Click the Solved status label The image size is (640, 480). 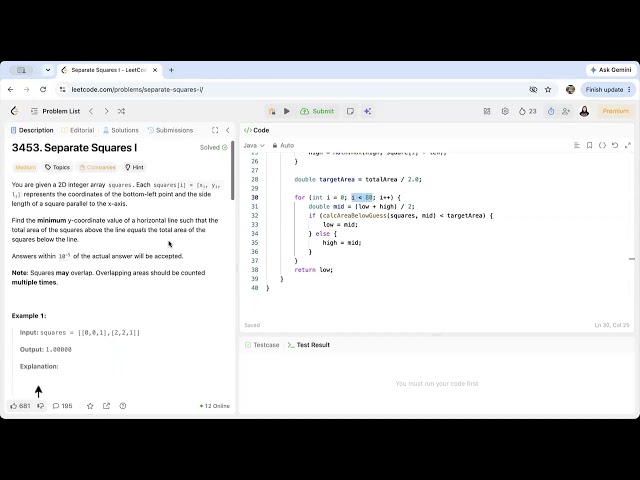(213, 147)
